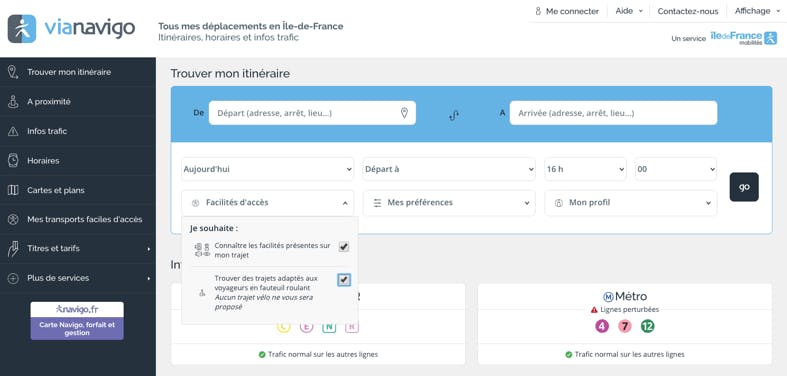Click the pink Metro line 7 badge
Viewport: 787px width, 376px height.
(x=624, y=326)
